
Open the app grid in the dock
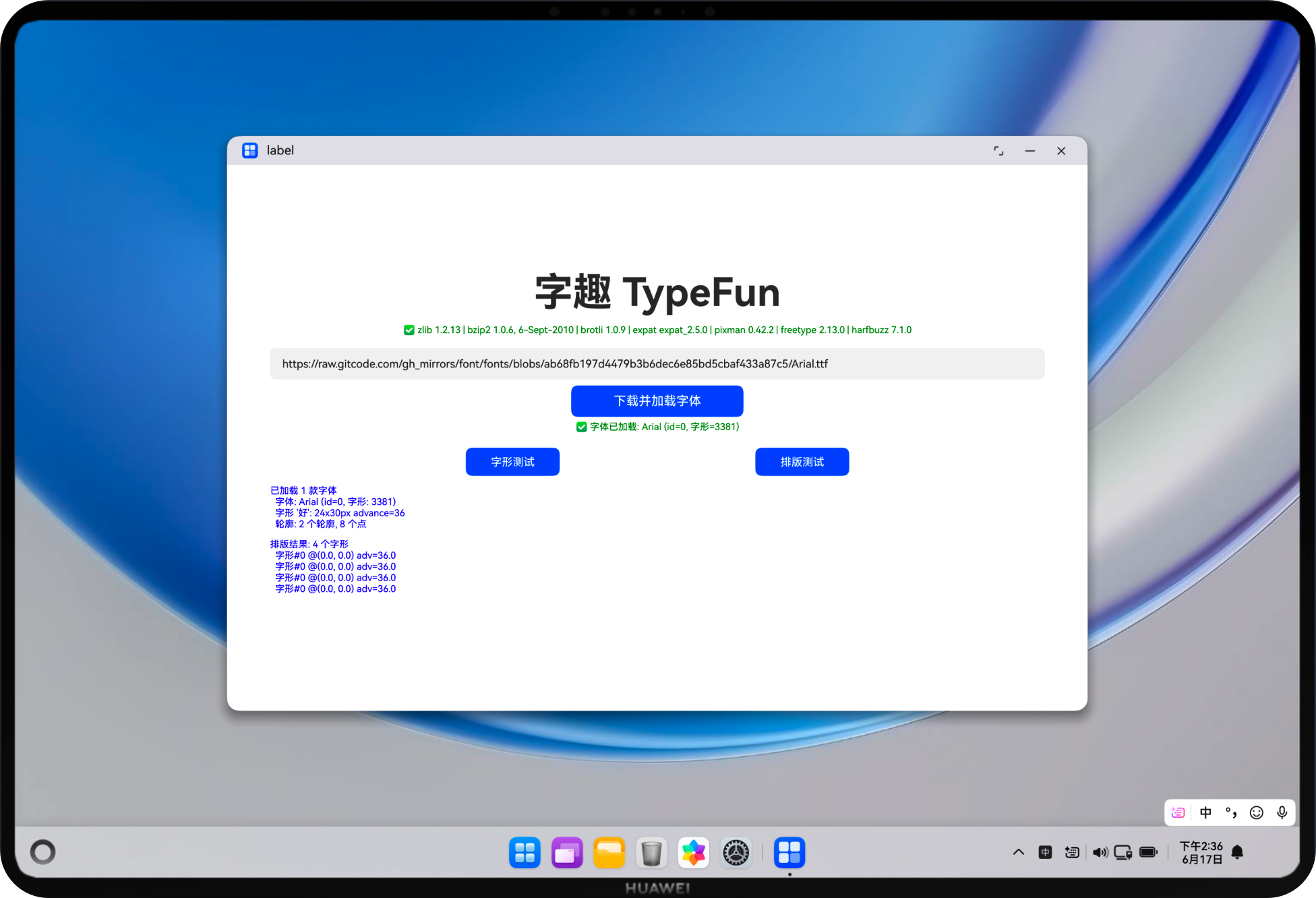pos(525,853)
